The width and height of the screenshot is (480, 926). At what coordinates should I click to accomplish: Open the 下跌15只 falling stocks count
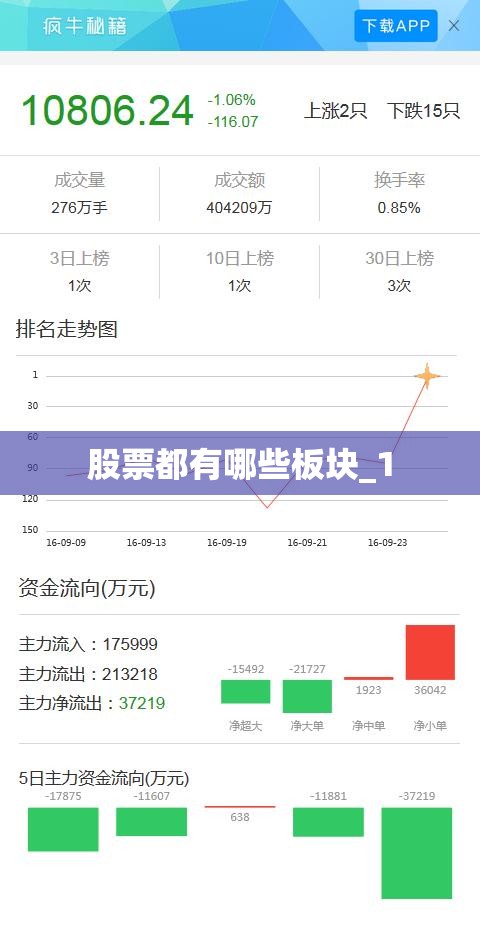423,110
